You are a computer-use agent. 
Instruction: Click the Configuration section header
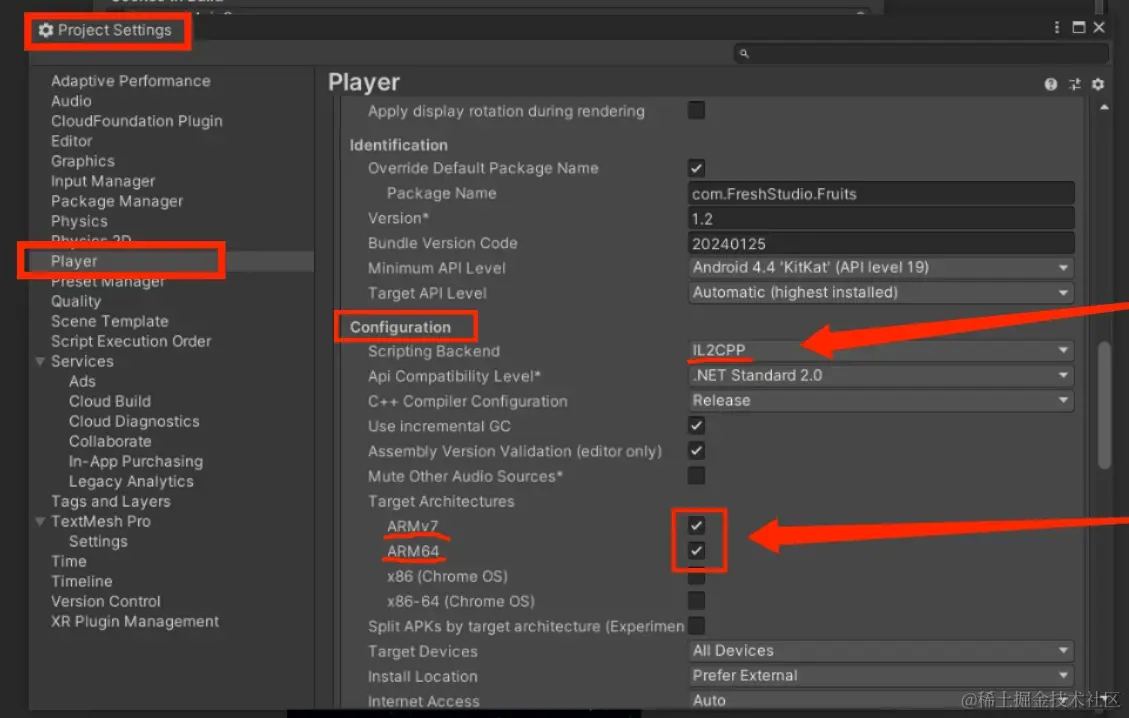[400, 327]
